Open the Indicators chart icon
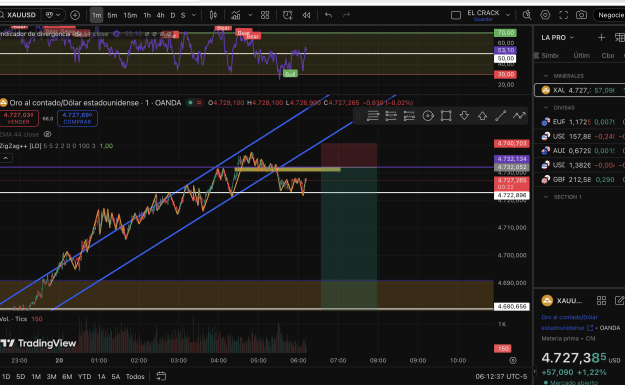This screenshot has height=385, width=625. tap(236, 15)
